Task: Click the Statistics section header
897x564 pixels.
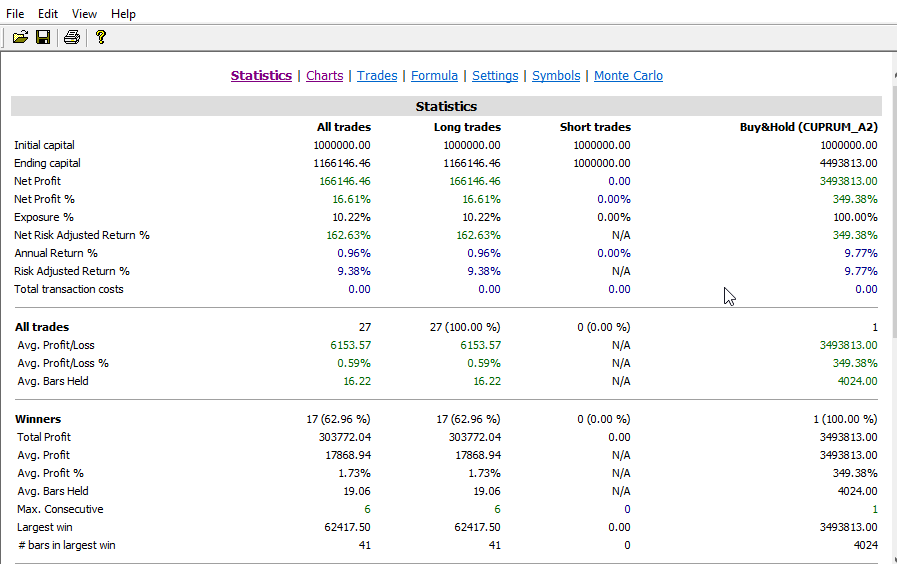Action: pos(446,106)
